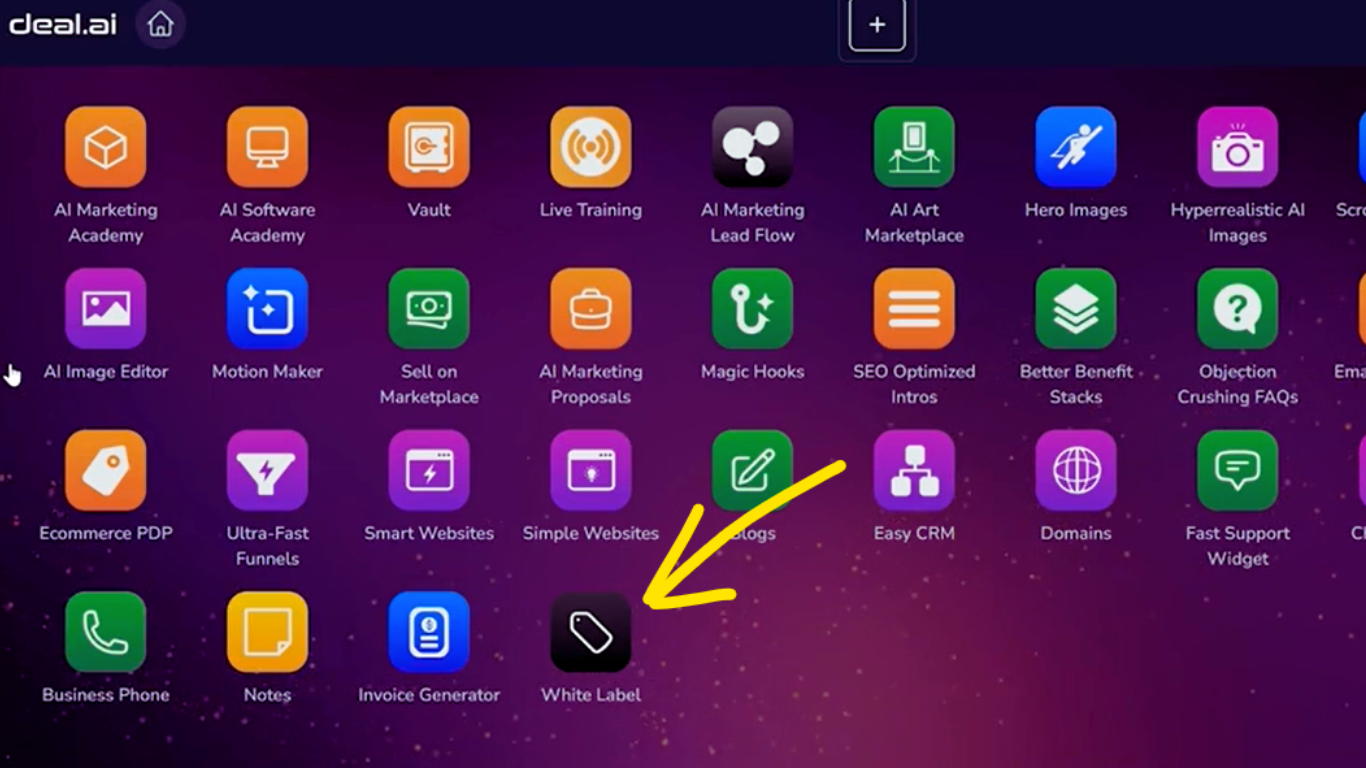Image resolution: width=1366 pixels, height=768 pixels.
Task: Open the Blogs app icon
Action: (752, 471)
